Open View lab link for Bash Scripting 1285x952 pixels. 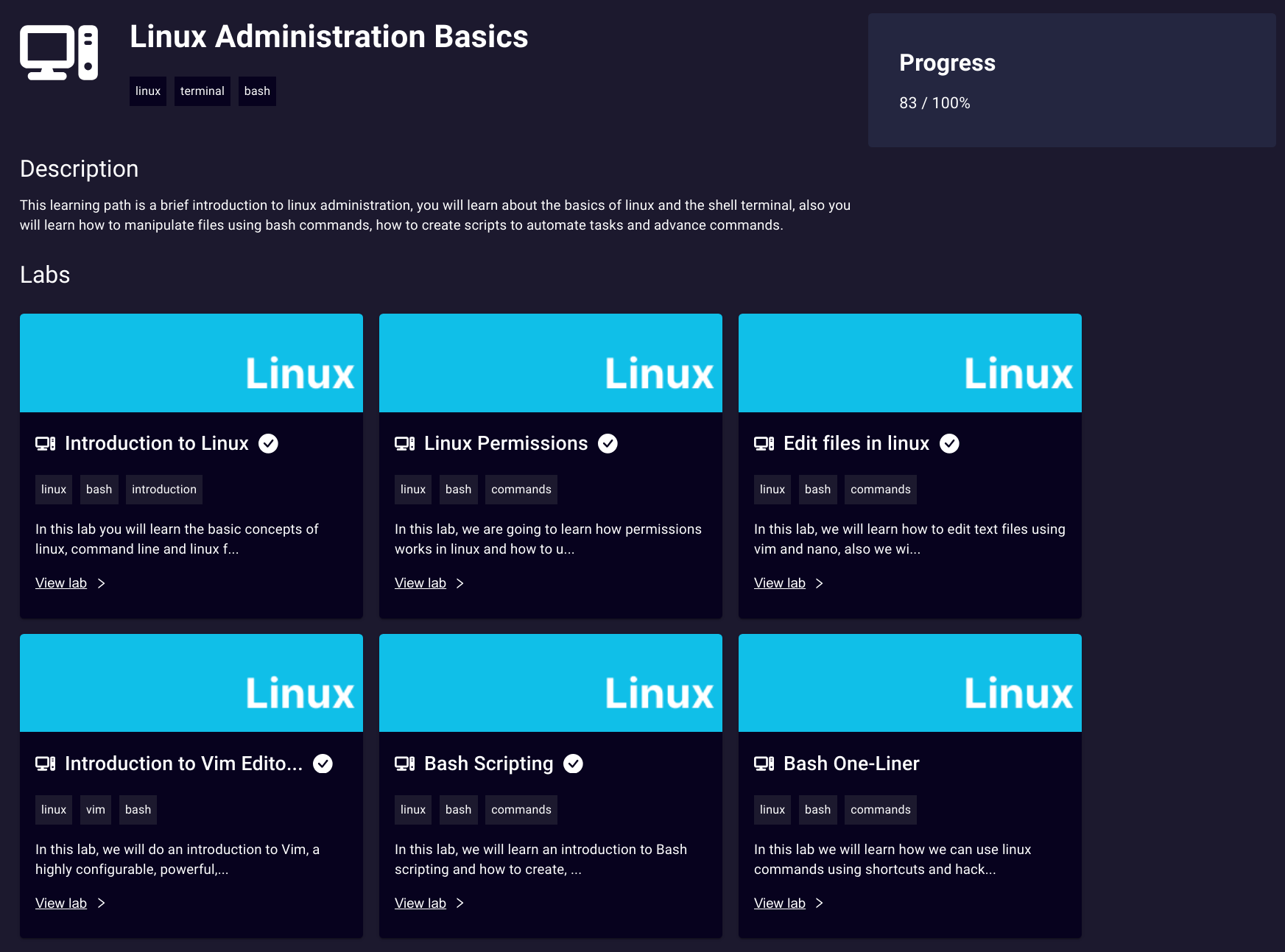click(x=420, y=903)
